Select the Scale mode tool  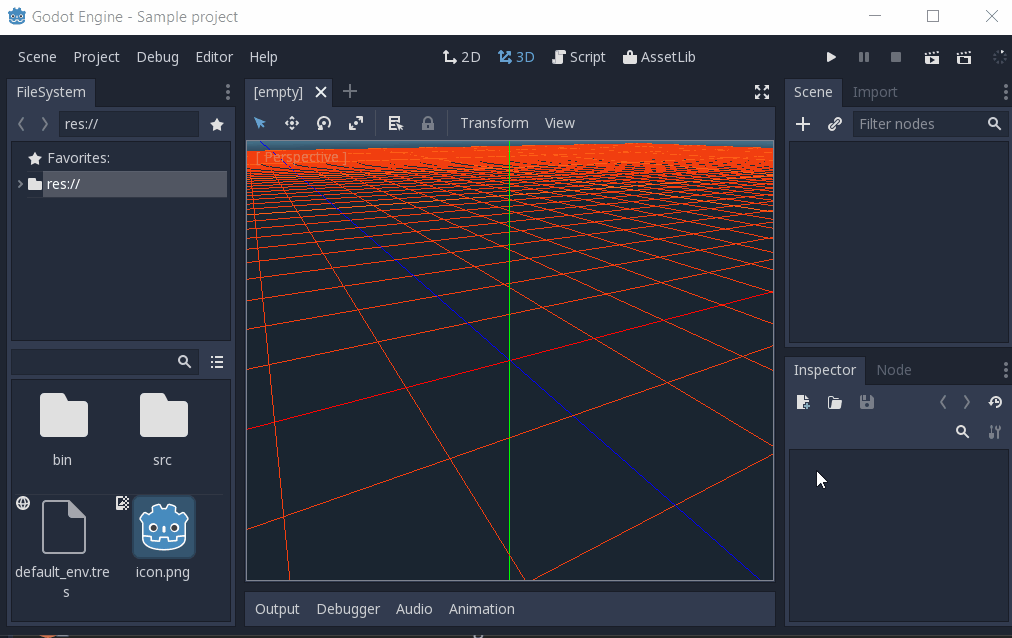pos(356,123)
